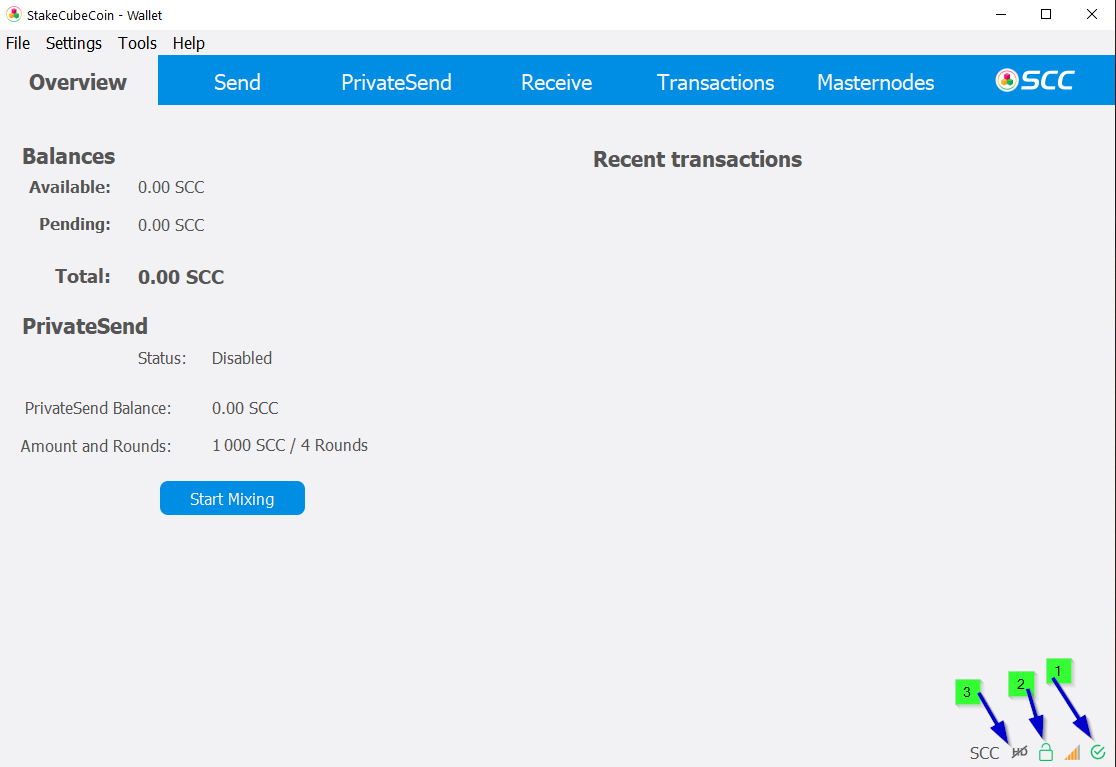Go to the PrivateSend tab
Image resolution: width=1116 pixels, height=767 pixels.
396,82
